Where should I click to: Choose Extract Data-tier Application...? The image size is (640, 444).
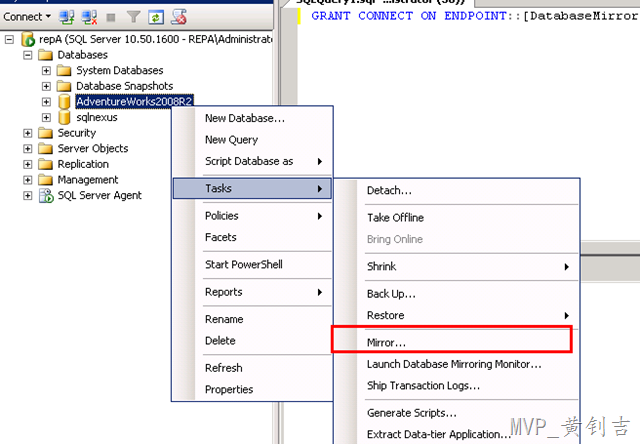tap(457, 435)
